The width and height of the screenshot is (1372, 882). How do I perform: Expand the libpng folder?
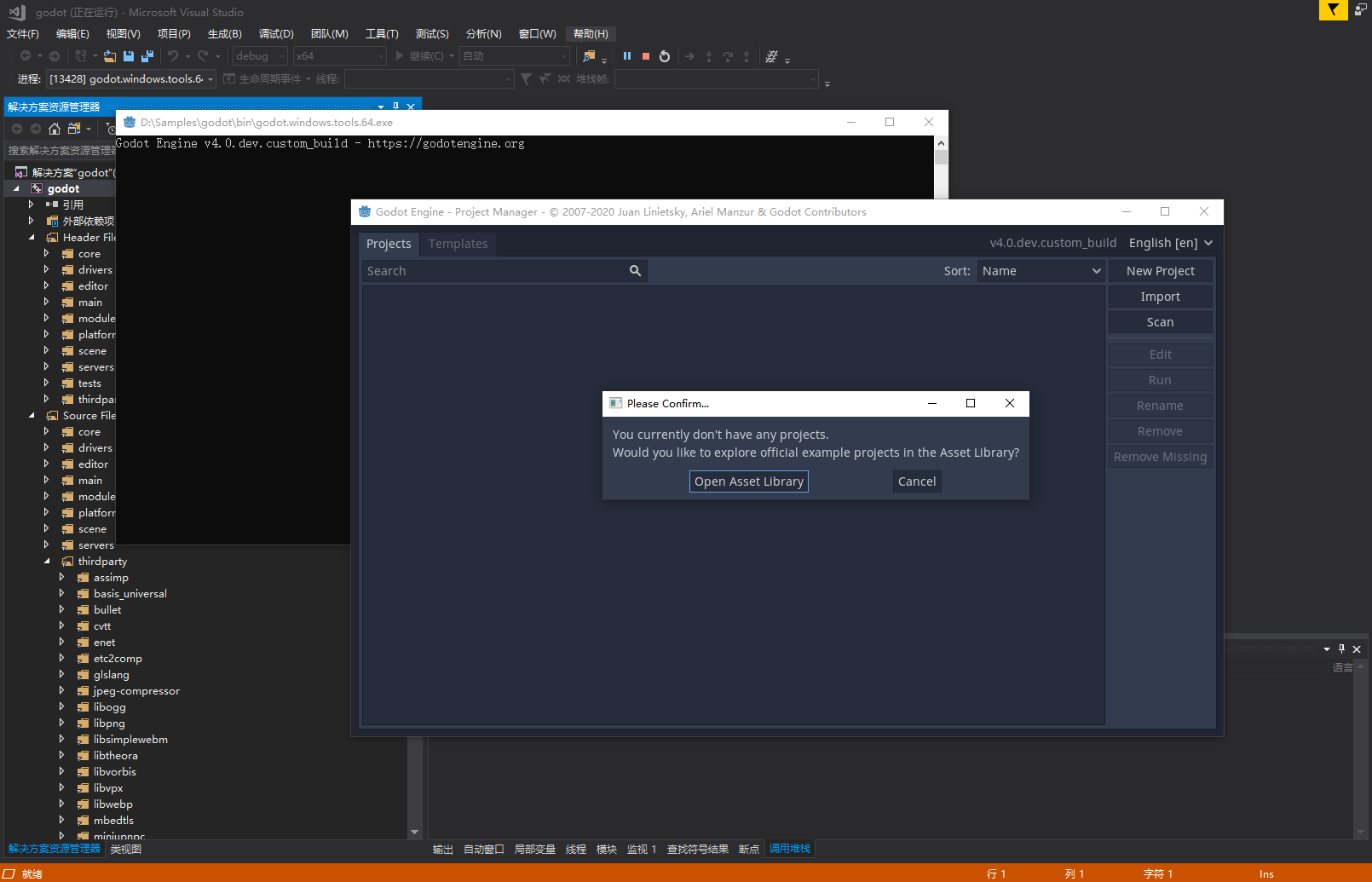tap(61, 723)
